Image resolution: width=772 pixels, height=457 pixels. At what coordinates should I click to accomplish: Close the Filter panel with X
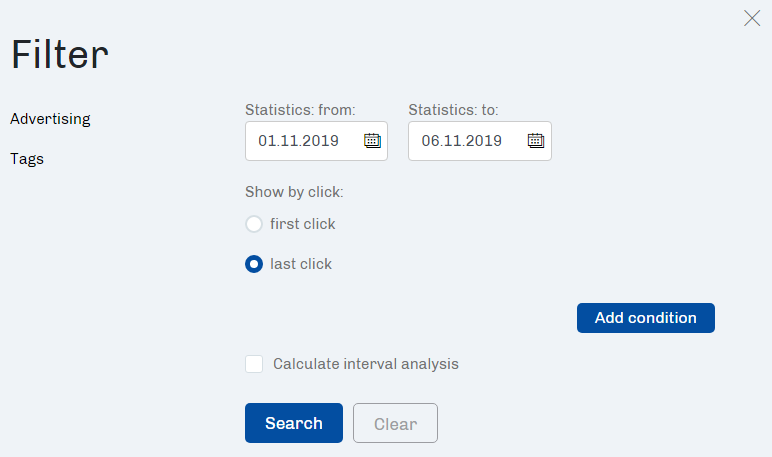point(752,18)
